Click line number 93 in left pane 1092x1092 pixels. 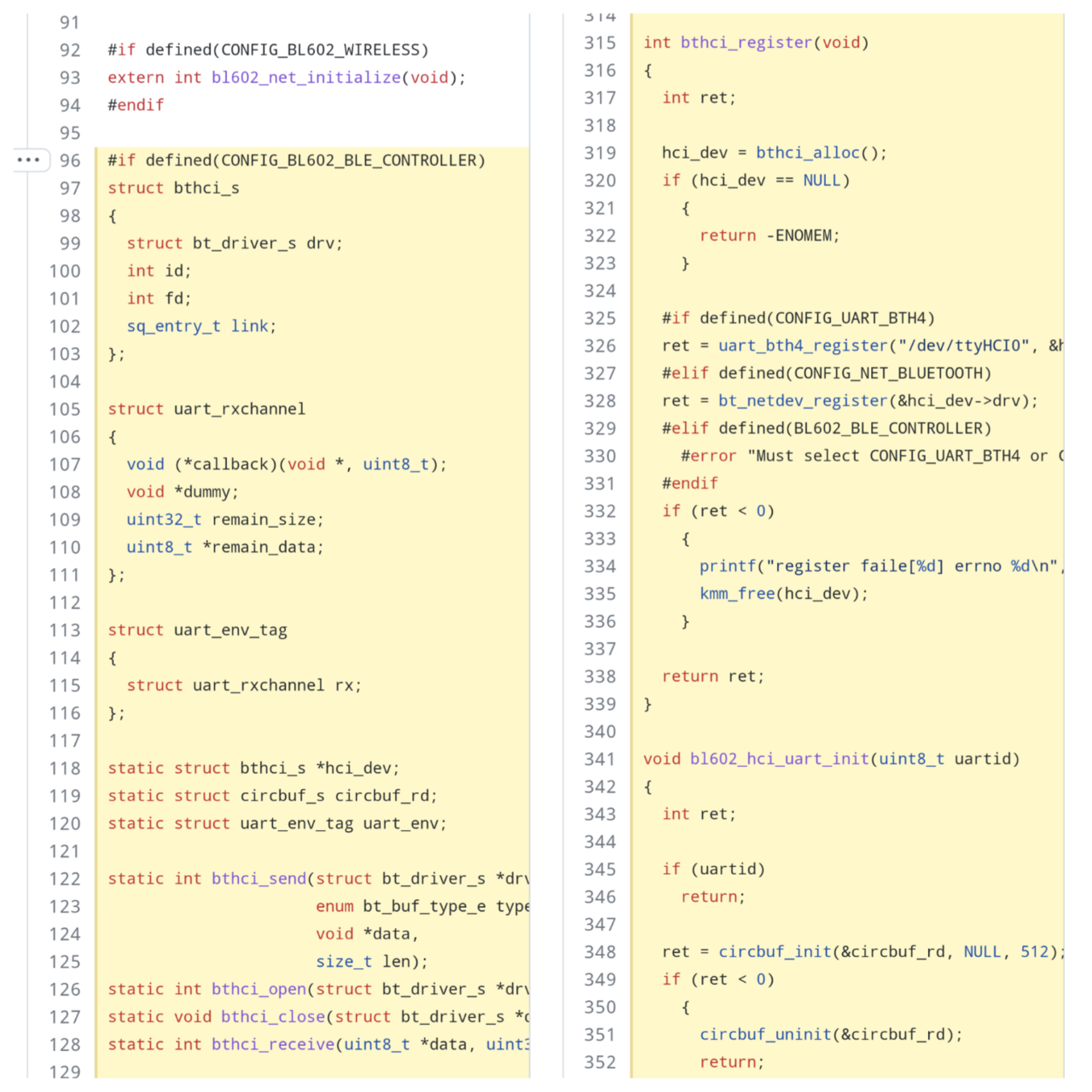click(x=70, y=78)
